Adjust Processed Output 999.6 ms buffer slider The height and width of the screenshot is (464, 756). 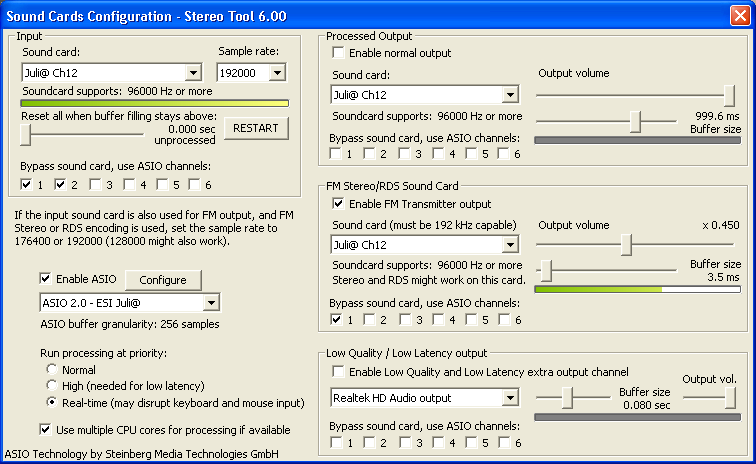click(636, 122)
